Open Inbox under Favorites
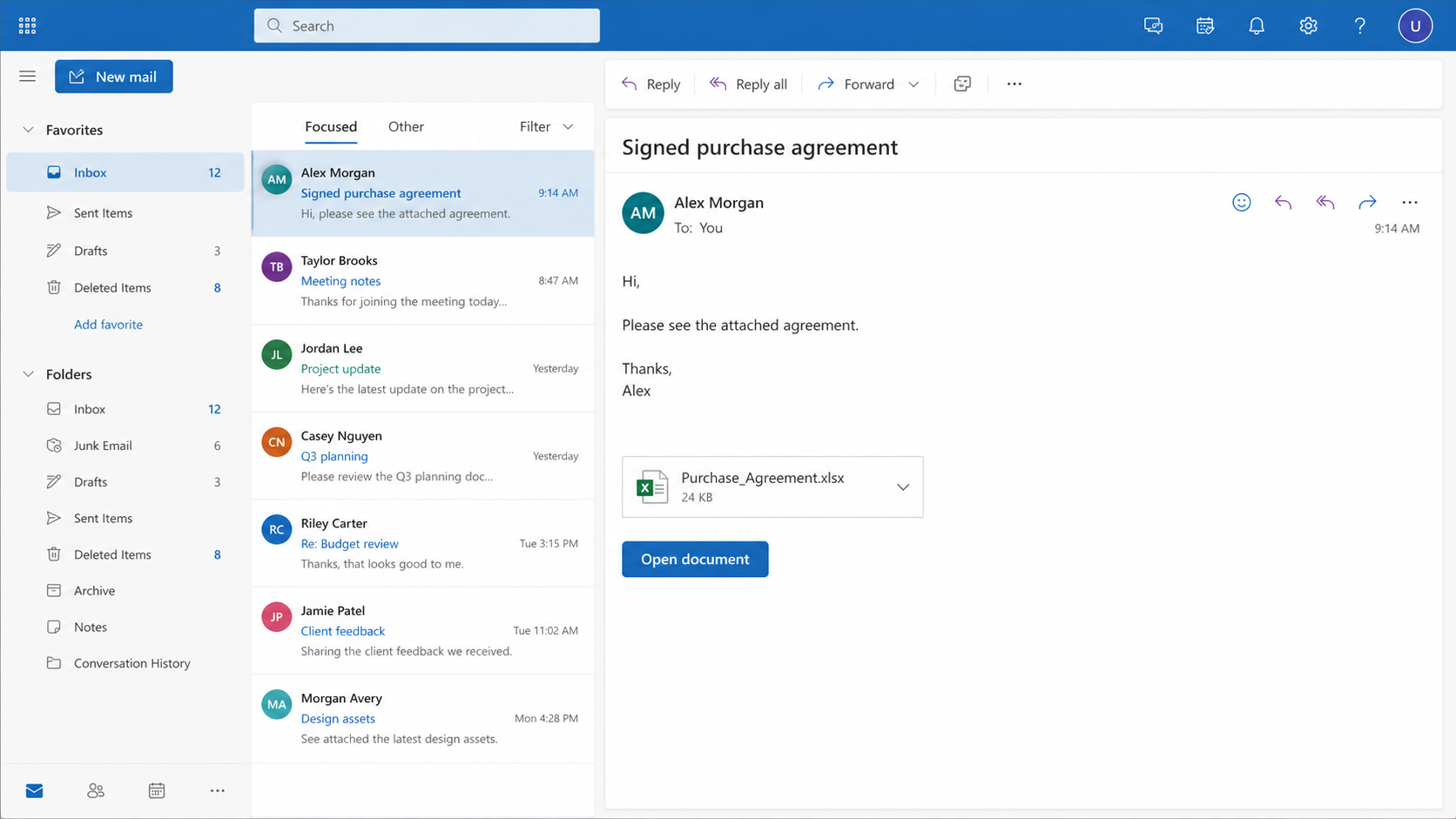 pyautogui.click(x=125, y=172)
